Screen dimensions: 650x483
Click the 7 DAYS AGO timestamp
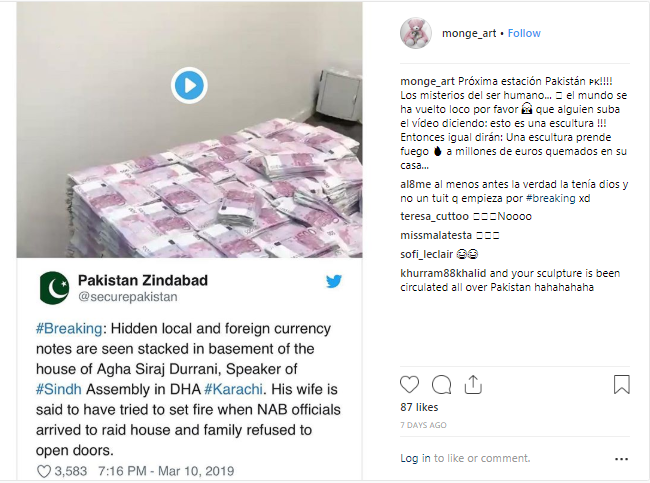(423, 425)
